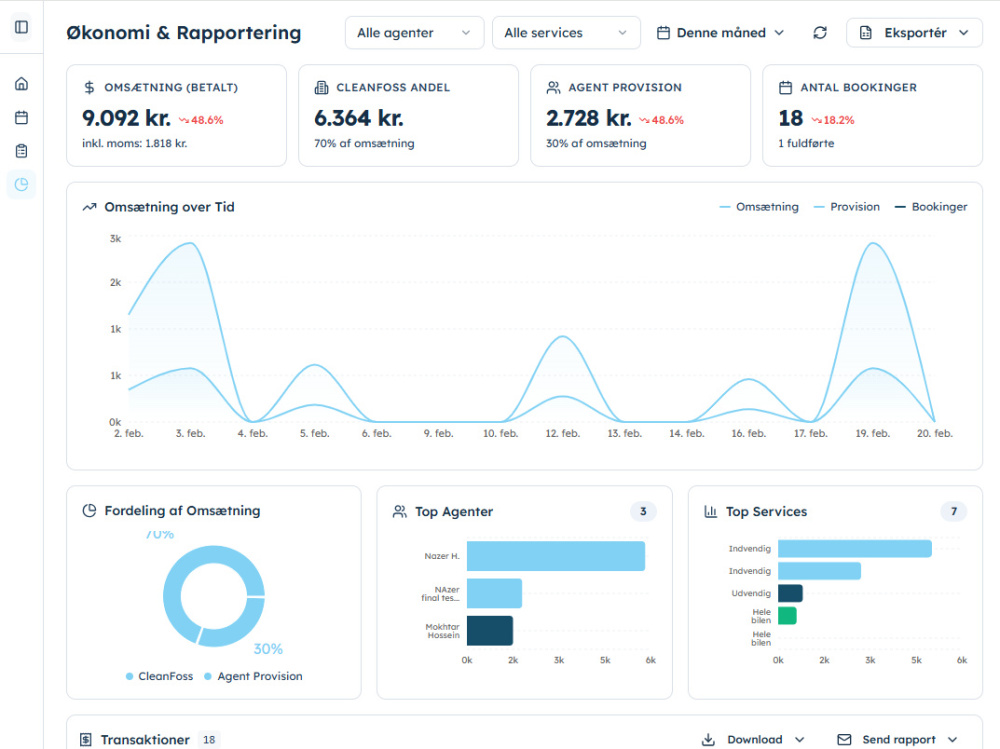Viewport: 1000px width, 749px height.
Task: Select the pie chart reporting sidebar icon
Action: point(21,184)
